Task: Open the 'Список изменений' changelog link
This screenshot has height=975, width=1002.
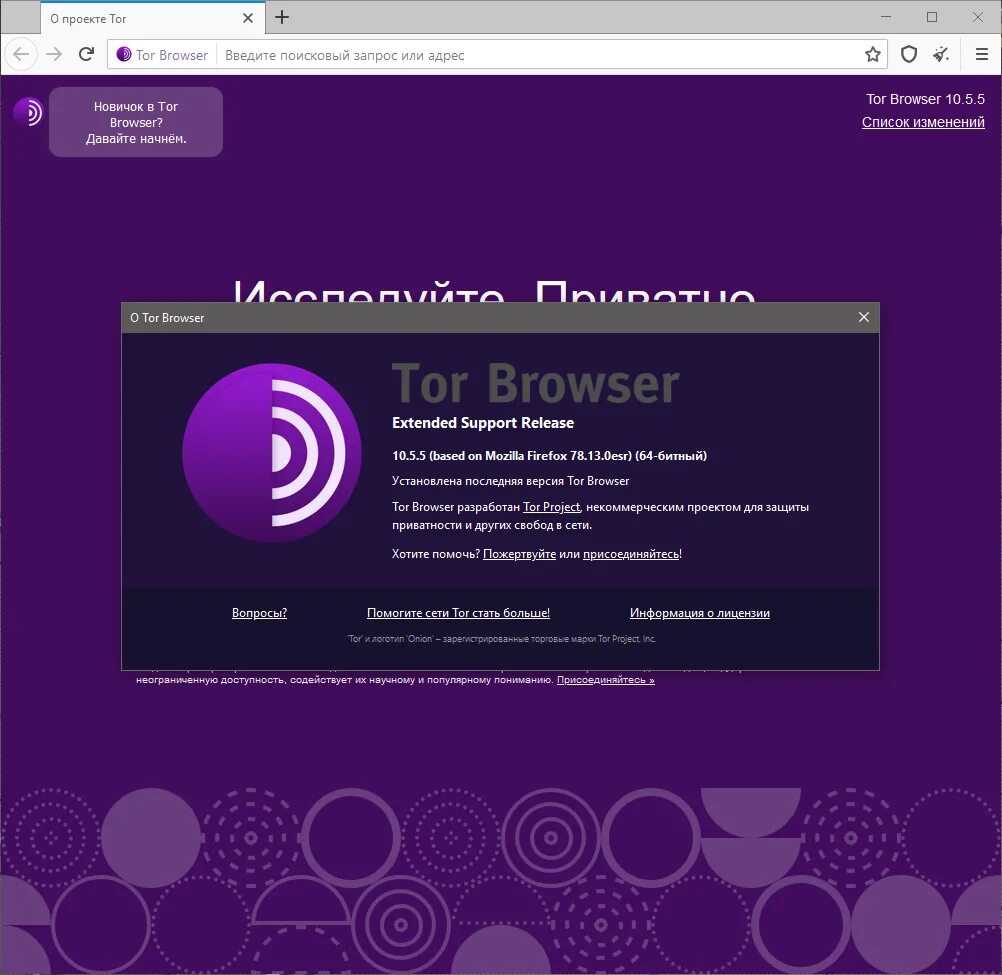Action: coord(923,122)
